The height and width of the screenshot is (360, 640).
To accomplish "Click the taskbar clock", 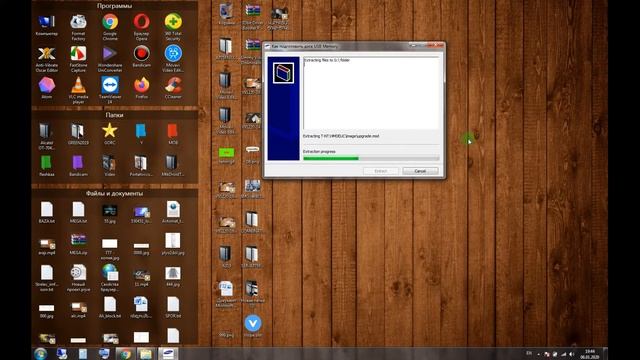I will point(589,354).
